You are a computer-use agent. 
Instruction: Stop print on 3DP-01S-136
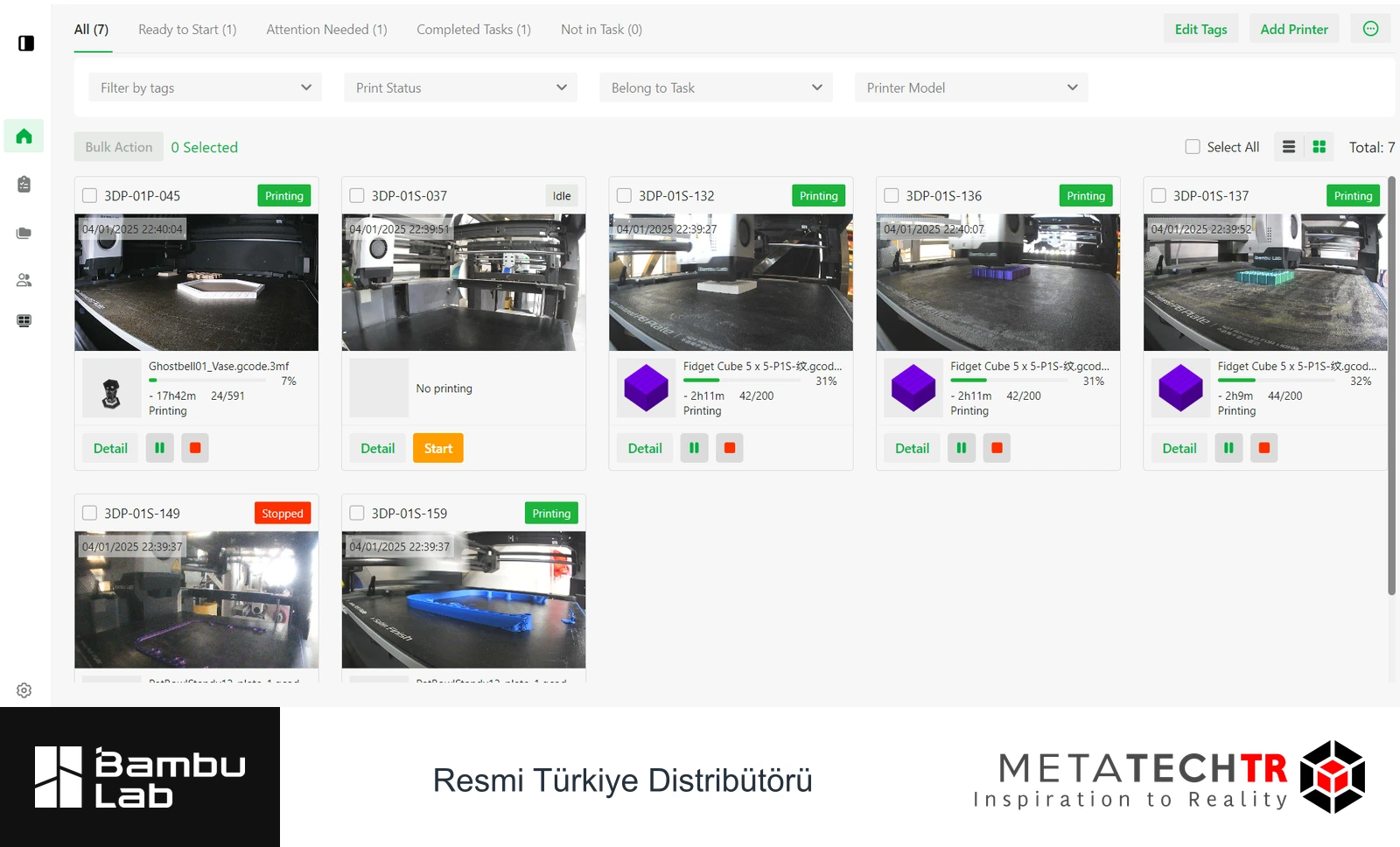coord(997,448)
